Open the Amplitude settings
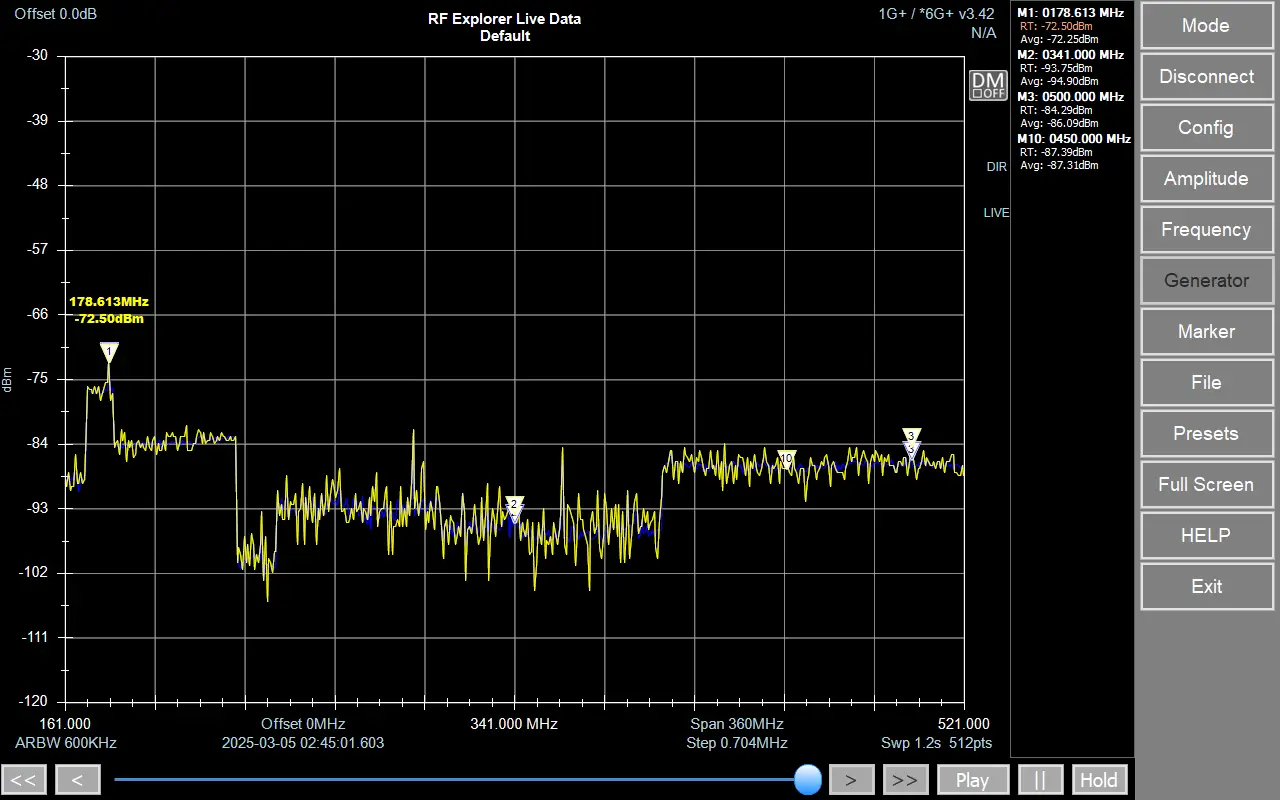This screenshot has height=800, width=1280. click(x=1205, y=179)
